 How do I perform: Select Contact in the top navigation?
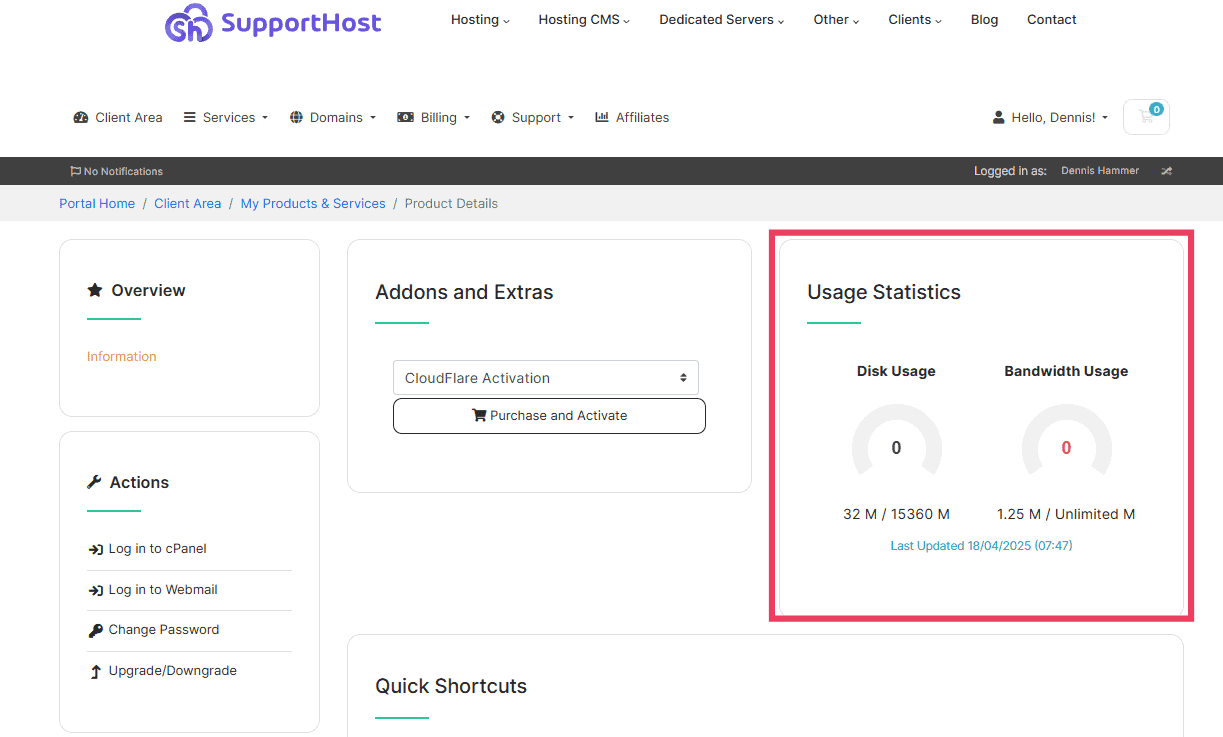[x=1051, y=19]
